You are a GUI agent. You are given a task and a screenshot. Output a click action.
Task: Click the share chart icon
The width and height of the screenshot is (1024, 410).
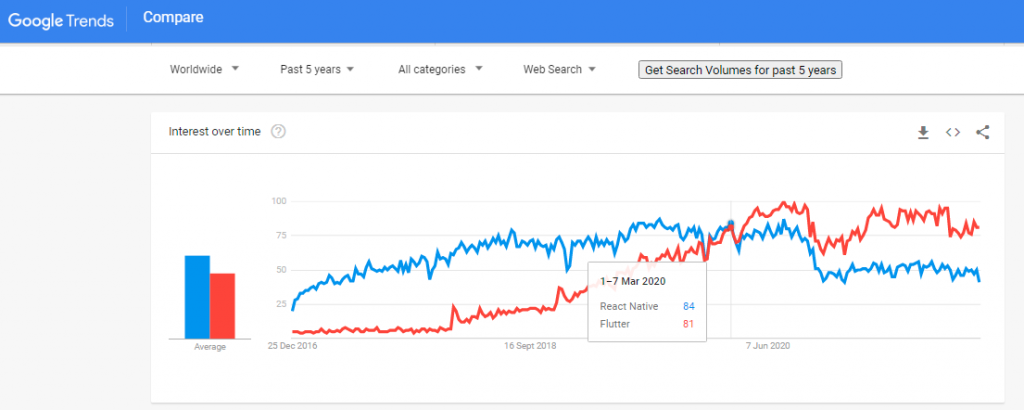click(x=983, y=133)
